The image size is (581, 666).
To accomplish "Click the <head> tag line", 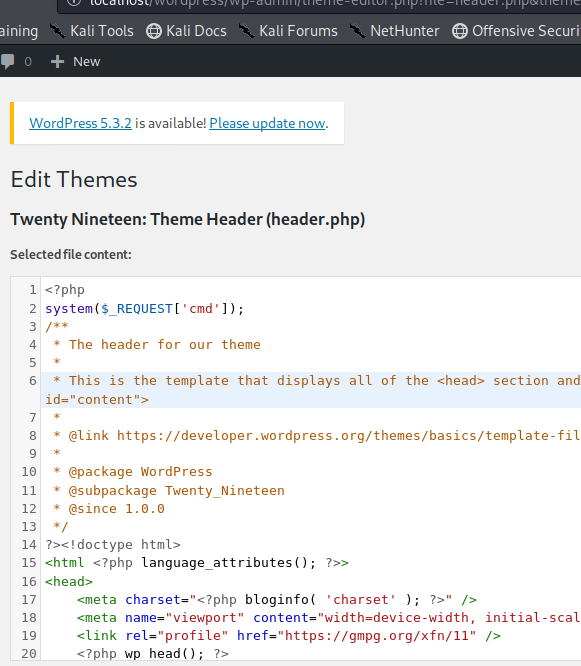I will pos(69,581).
